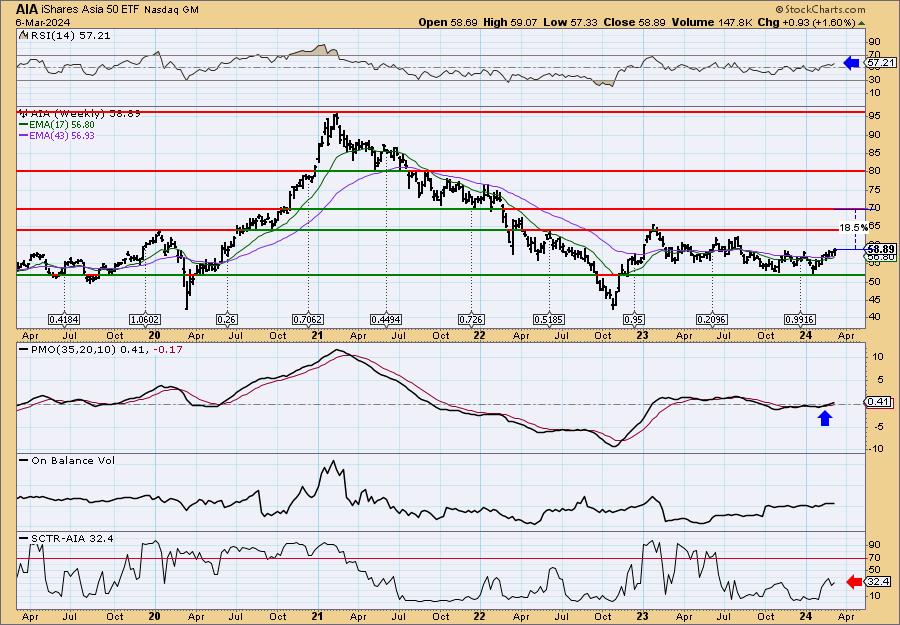This screenshot has width=900, height=625.
Task: Select the SCTR-AIA 32.4 panel legend
Action: click(x=67, y=538)
